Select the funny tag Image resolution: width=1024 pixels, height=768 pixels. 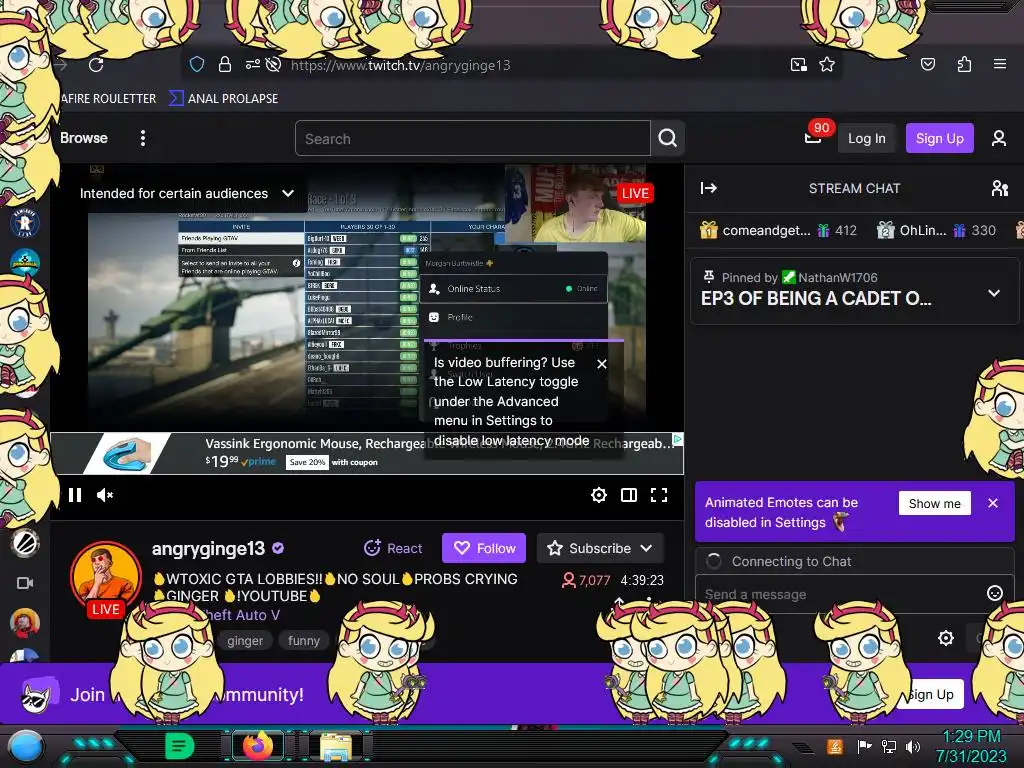(x=304, y=641)
